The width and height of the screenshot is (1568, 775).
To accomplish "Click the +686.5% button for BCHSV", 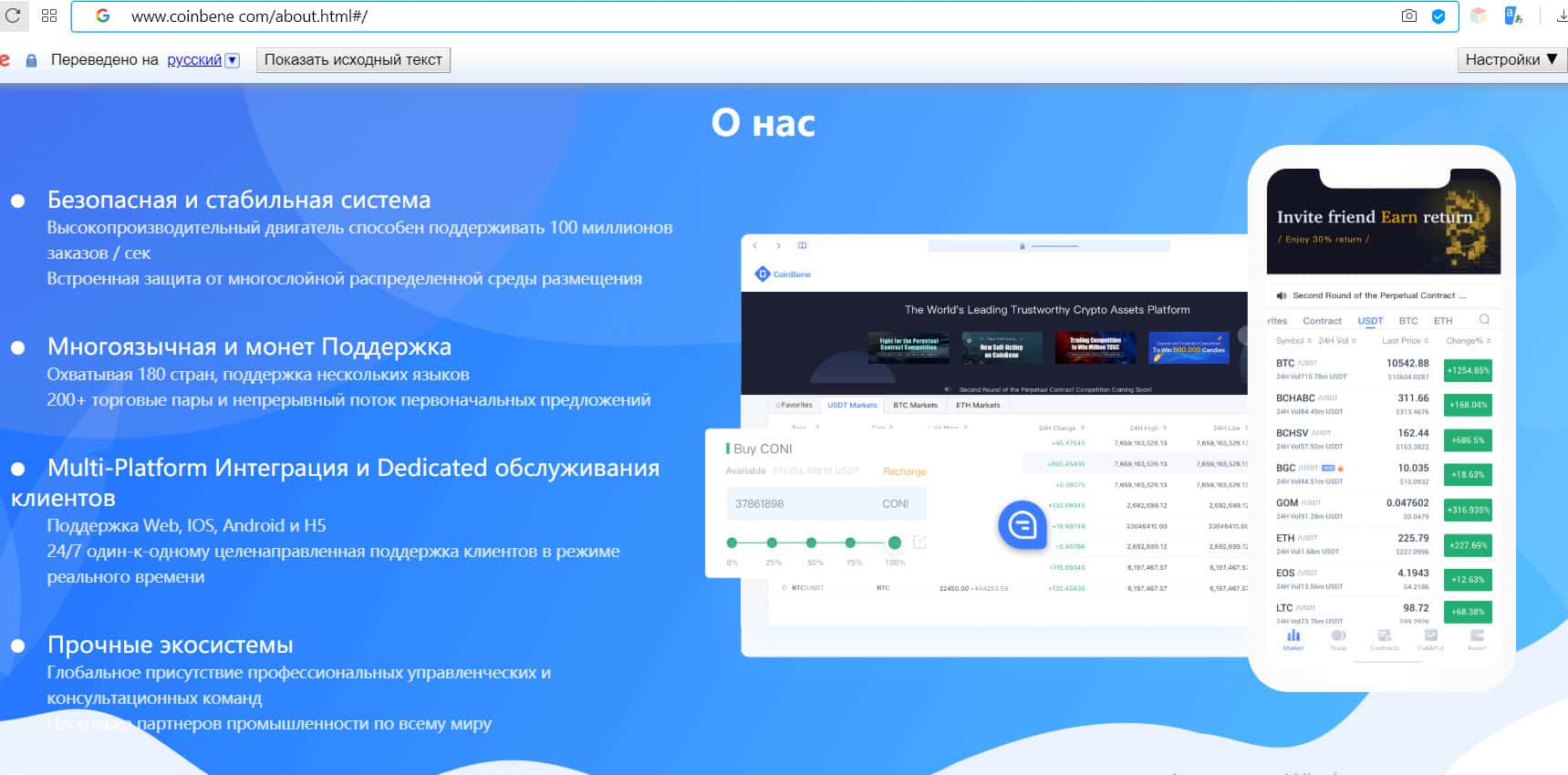I will [x=1468, y=440].
